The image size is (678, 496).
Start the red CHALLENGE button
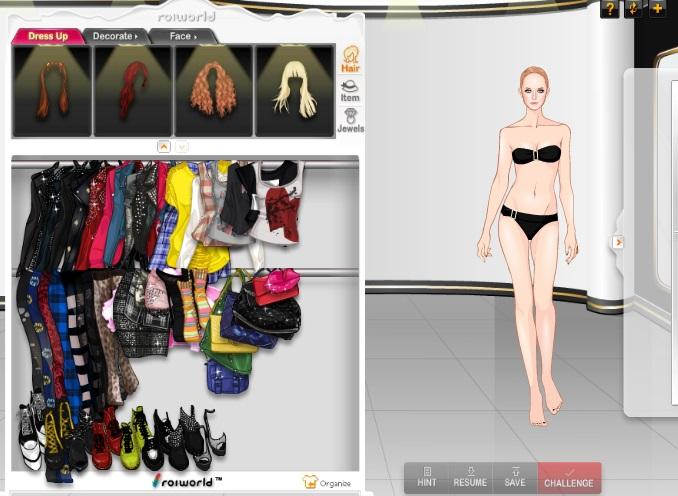(569, 478)
